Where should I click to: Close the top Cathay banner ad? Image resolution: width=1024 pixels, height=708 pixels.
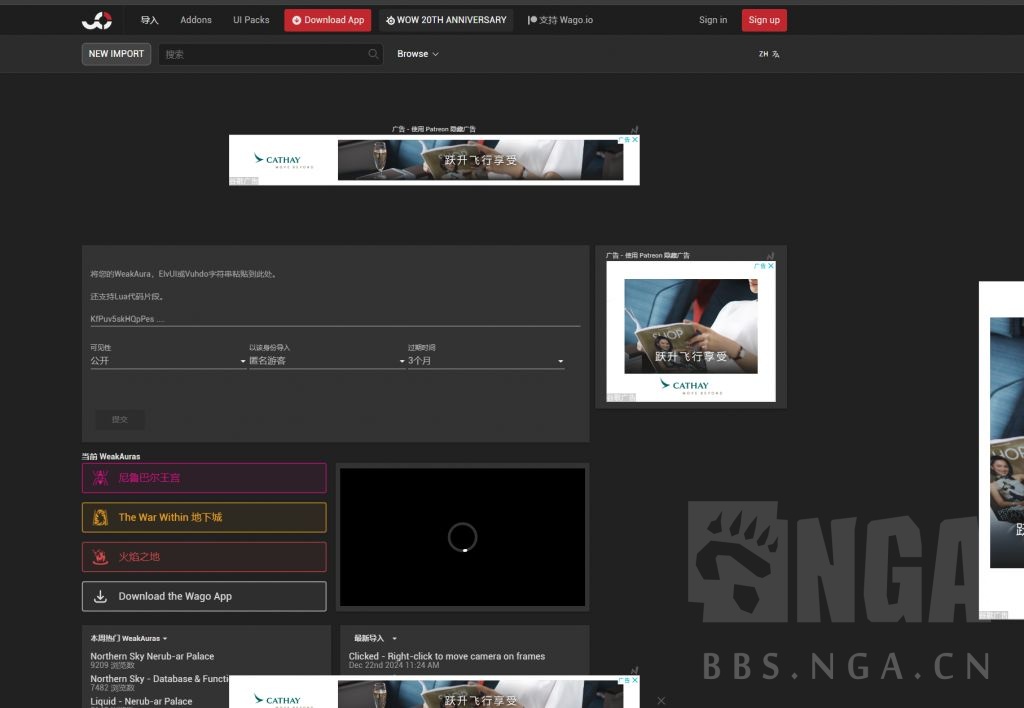634,140
